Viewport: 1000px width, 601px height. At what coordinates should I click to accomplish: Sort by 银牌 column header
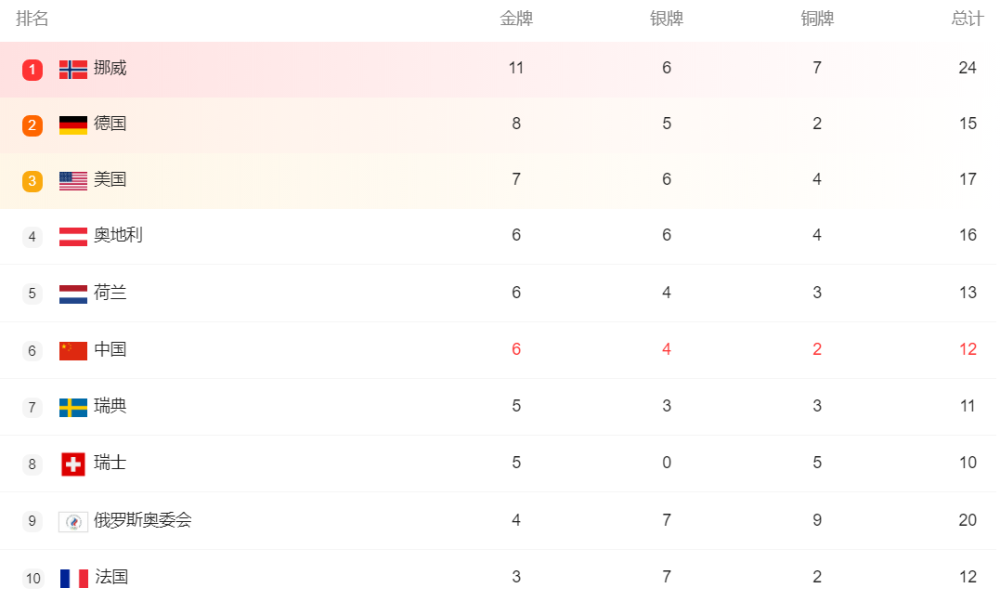(666, 19)
